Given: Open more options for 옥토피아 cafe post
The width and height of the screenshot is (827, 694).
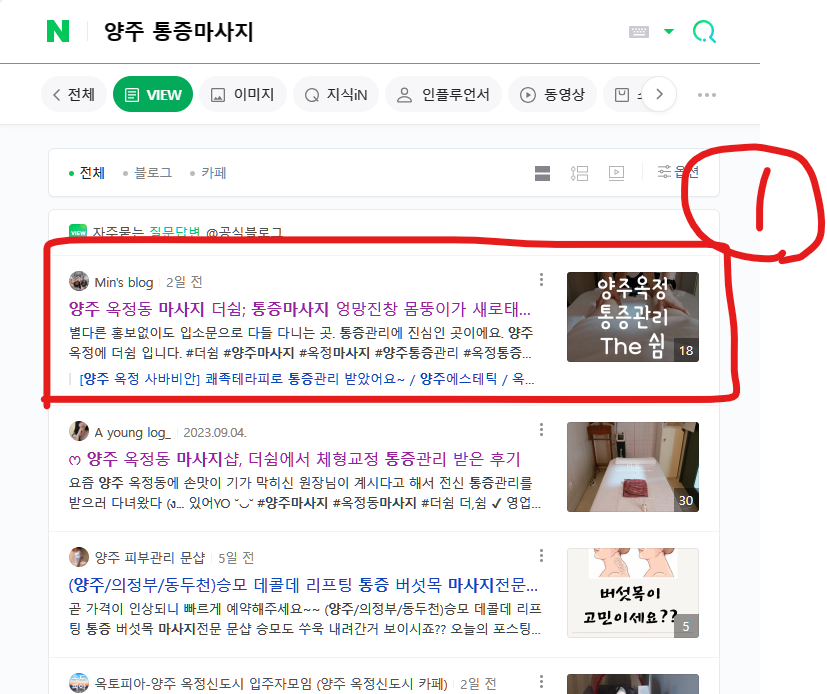Looking at the screenshot, I should pos(541,681).
